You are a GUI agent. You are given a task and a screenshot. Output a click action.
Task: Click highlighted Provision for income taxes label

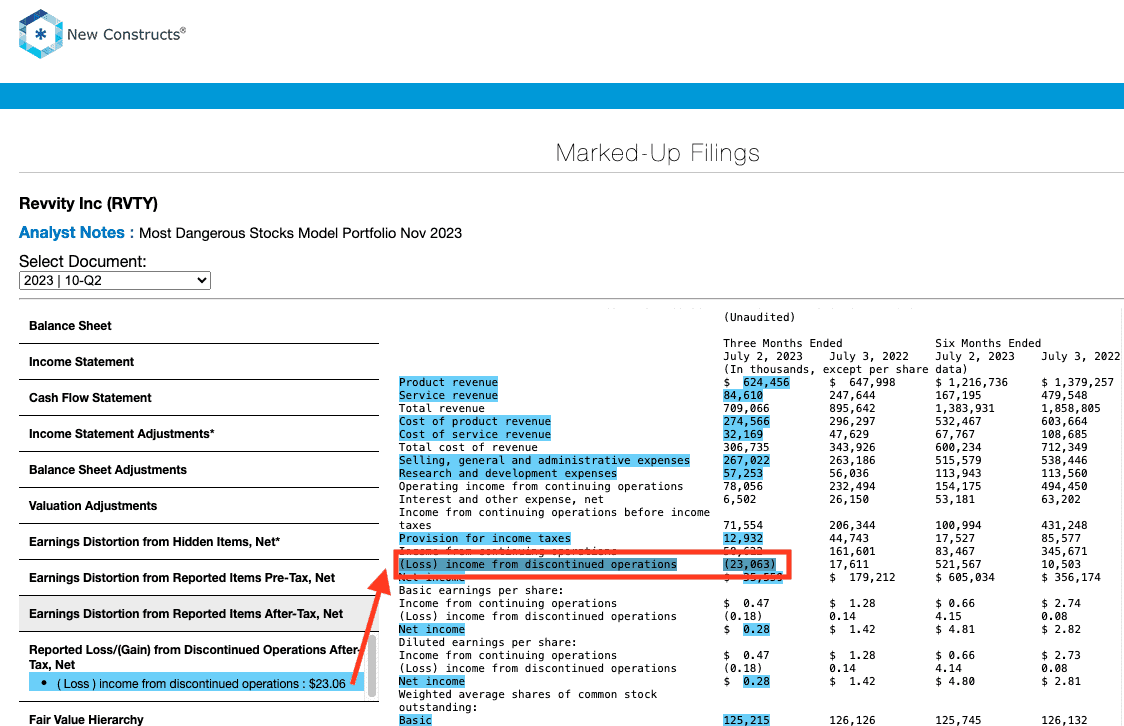[x=485, y=539]
